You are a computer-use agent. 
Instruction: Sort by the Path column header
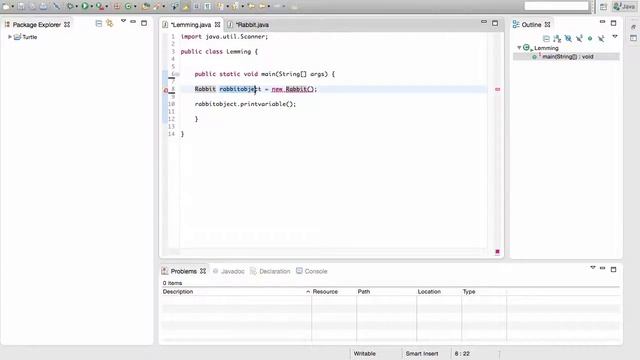click(364, 291)
